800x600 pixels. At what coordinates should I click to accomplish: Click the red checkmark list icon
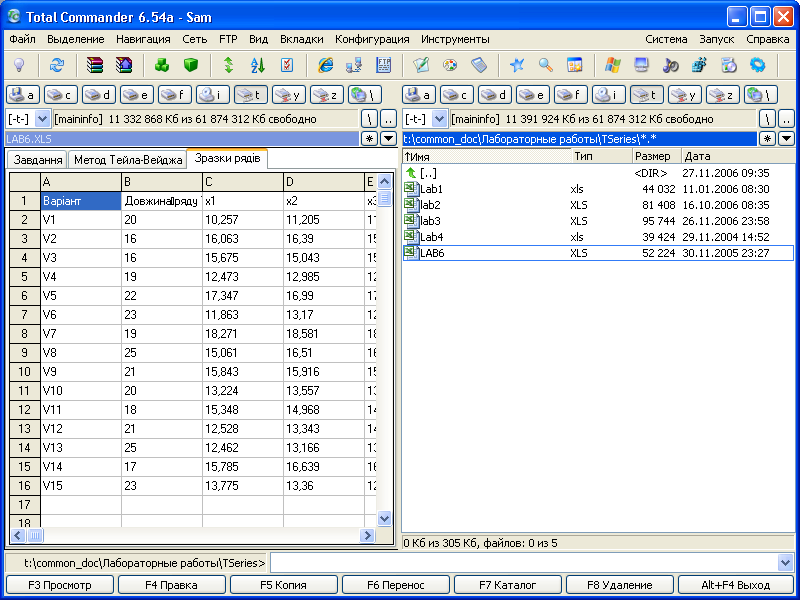[x=287, y=65]
